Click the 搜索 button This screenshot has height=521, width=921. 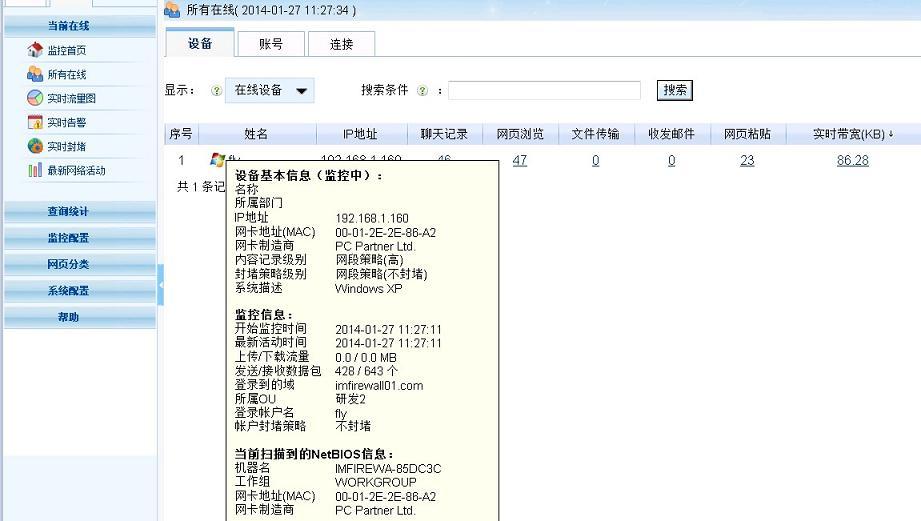click(x=675, y=90)
